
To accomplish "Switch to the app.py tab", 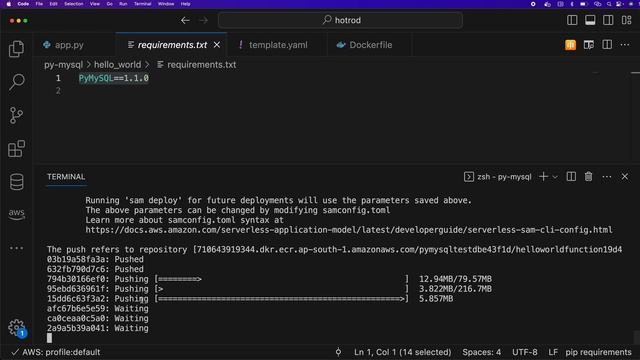I will pyautogui.click(x=69, y=45).
